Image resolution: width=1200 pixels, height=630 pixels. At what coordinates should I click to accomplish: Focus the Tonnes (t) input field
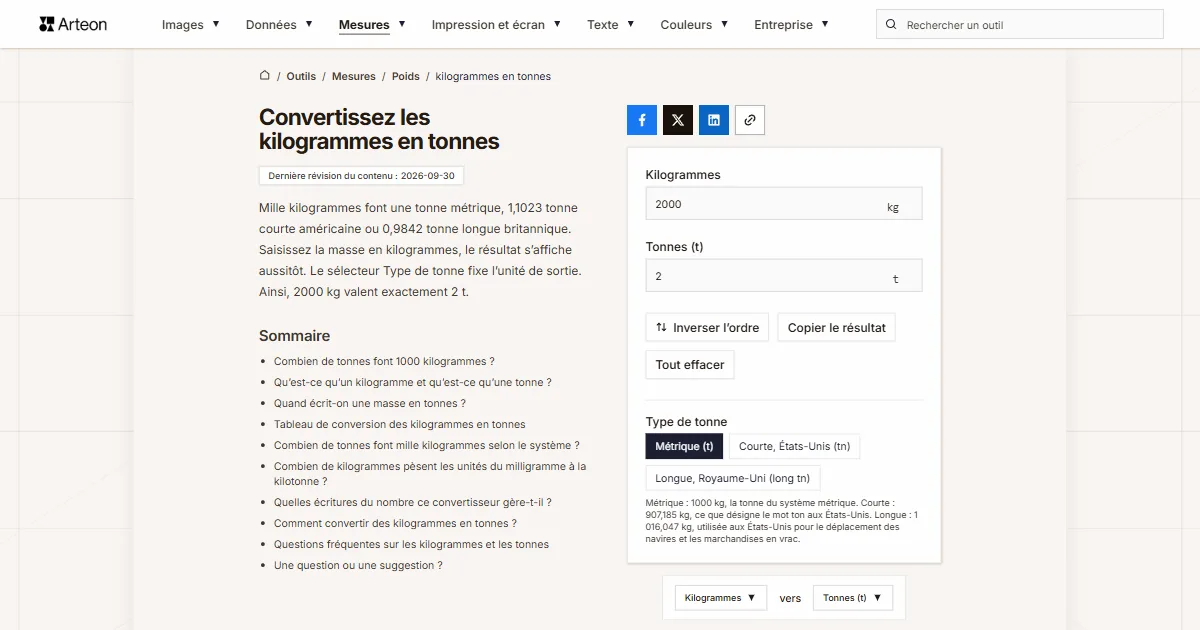point(784,276)
